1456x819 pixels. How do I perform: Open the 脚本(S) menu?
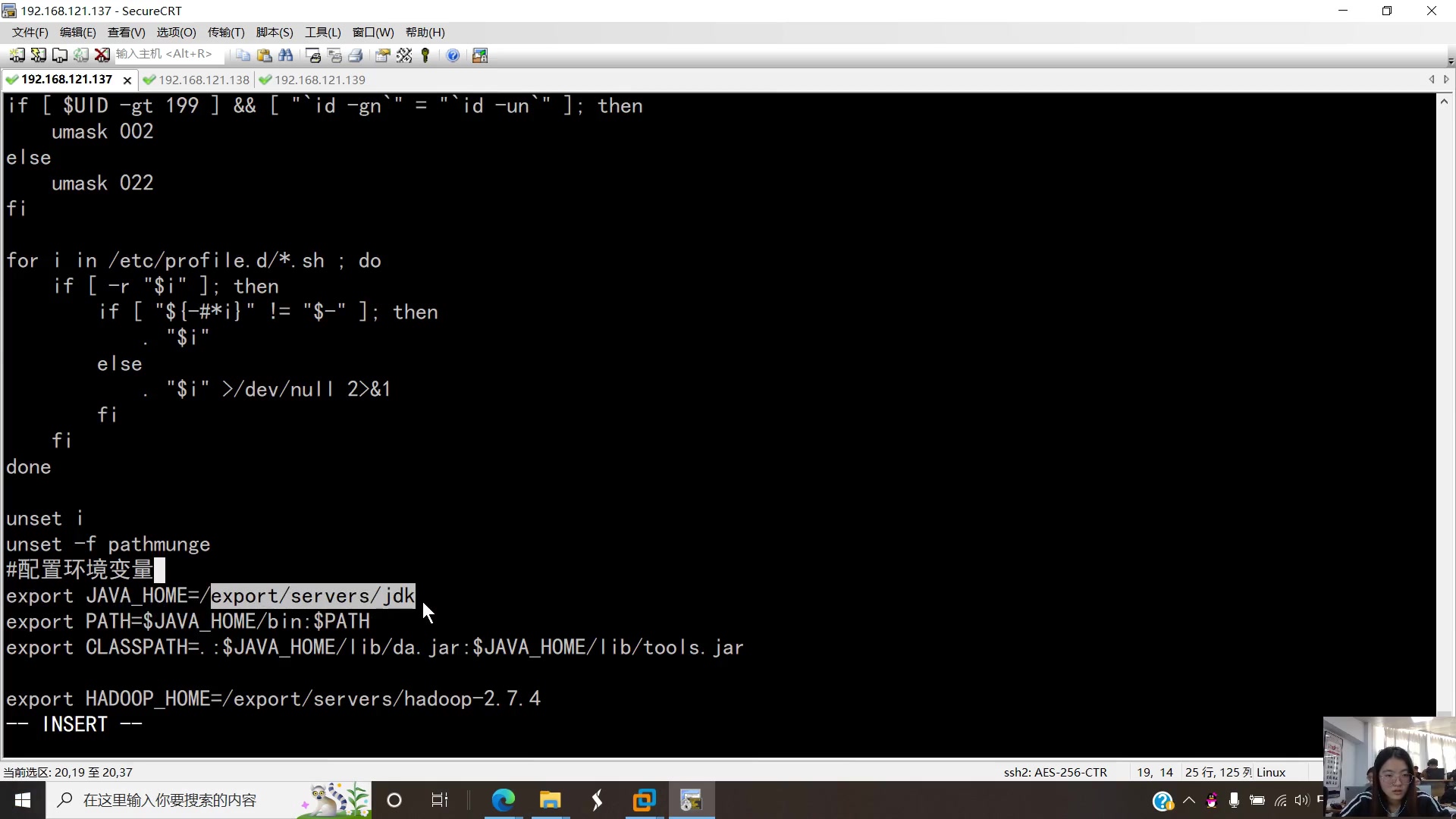pyautogui.click(x=274, y=32)
